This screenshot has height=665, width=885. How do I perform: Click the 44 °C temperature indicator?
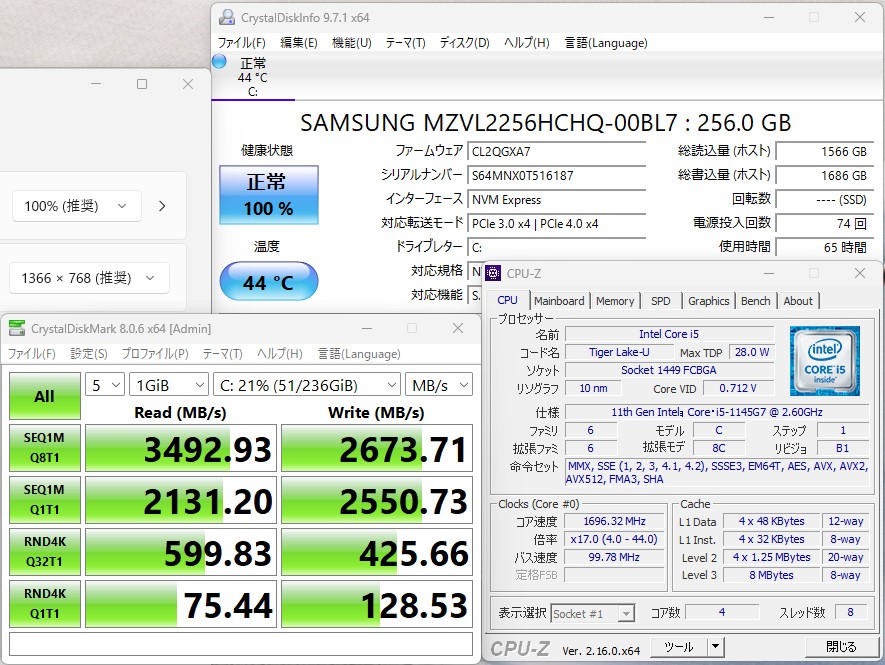[268, 283]
